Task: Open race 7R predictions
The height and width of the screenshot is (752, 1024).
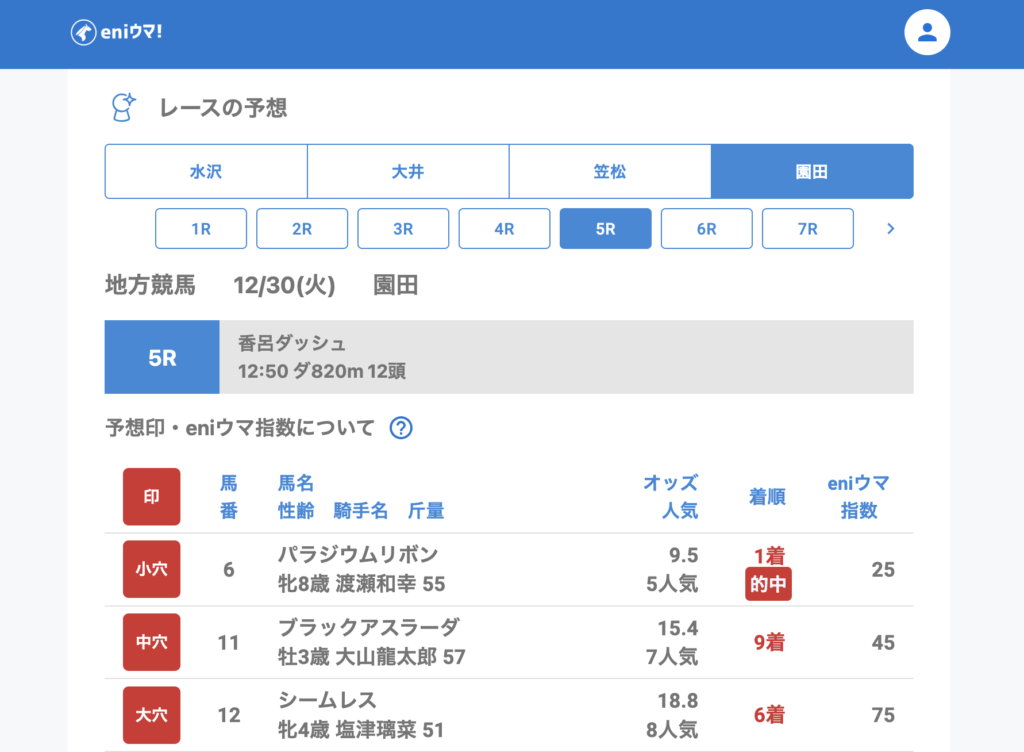Action: click(807, 229)
